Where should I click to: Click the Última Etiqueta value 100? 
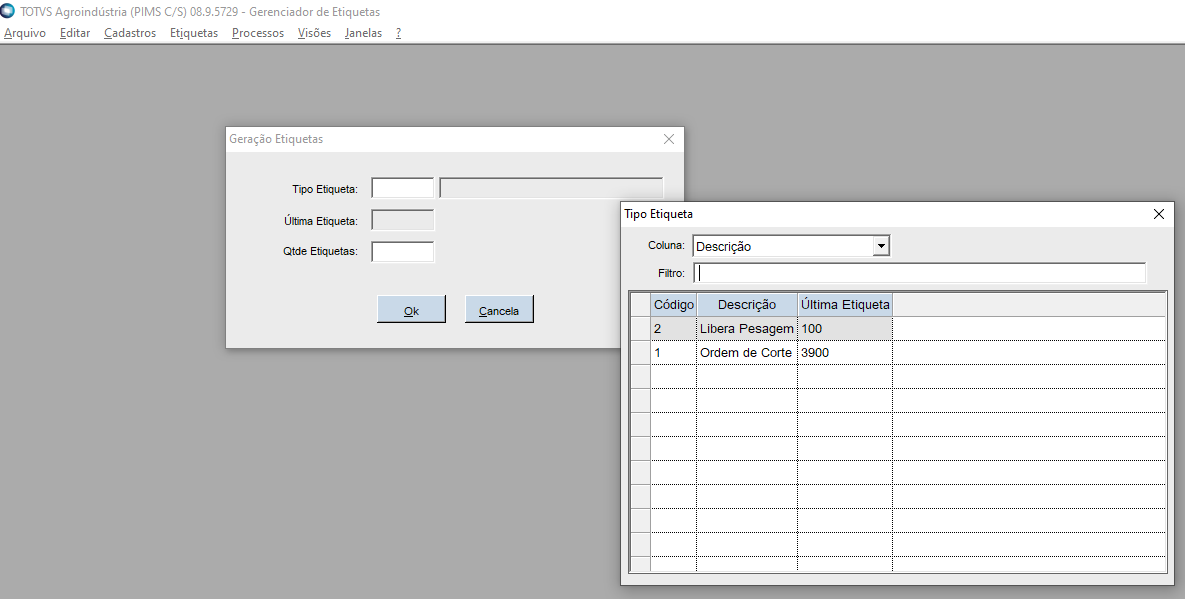pyautogui.click(x=845, y=329)
